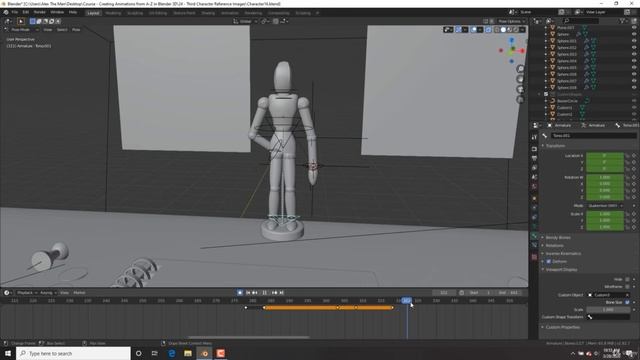Hide Sphere.008 with its eye icon
Image resolution: width=640 pixels, height=360 pixels.
tap(634, 87)
